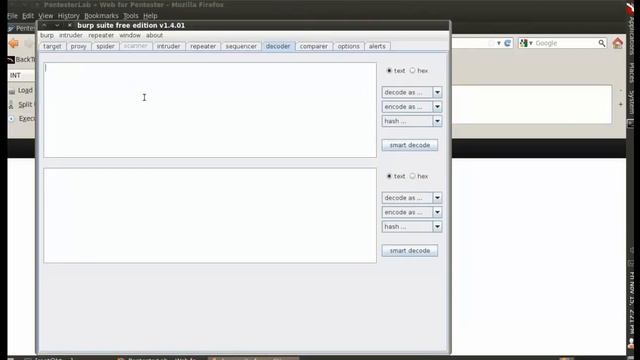Open the spider tab
The height and width of the screenshot is (360, 640).
point(105,46)
